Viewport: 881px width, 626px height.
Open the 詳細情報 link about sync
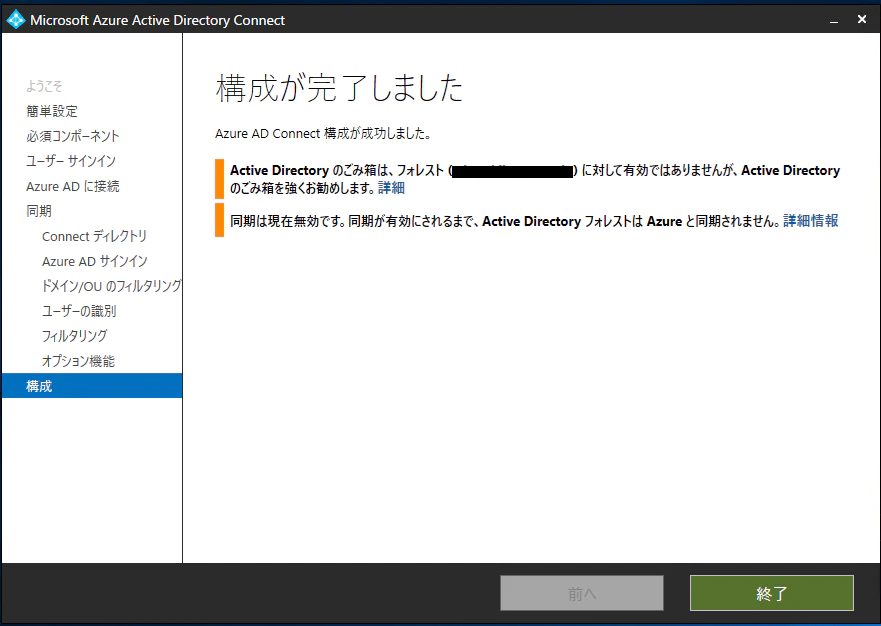[810, 221]
